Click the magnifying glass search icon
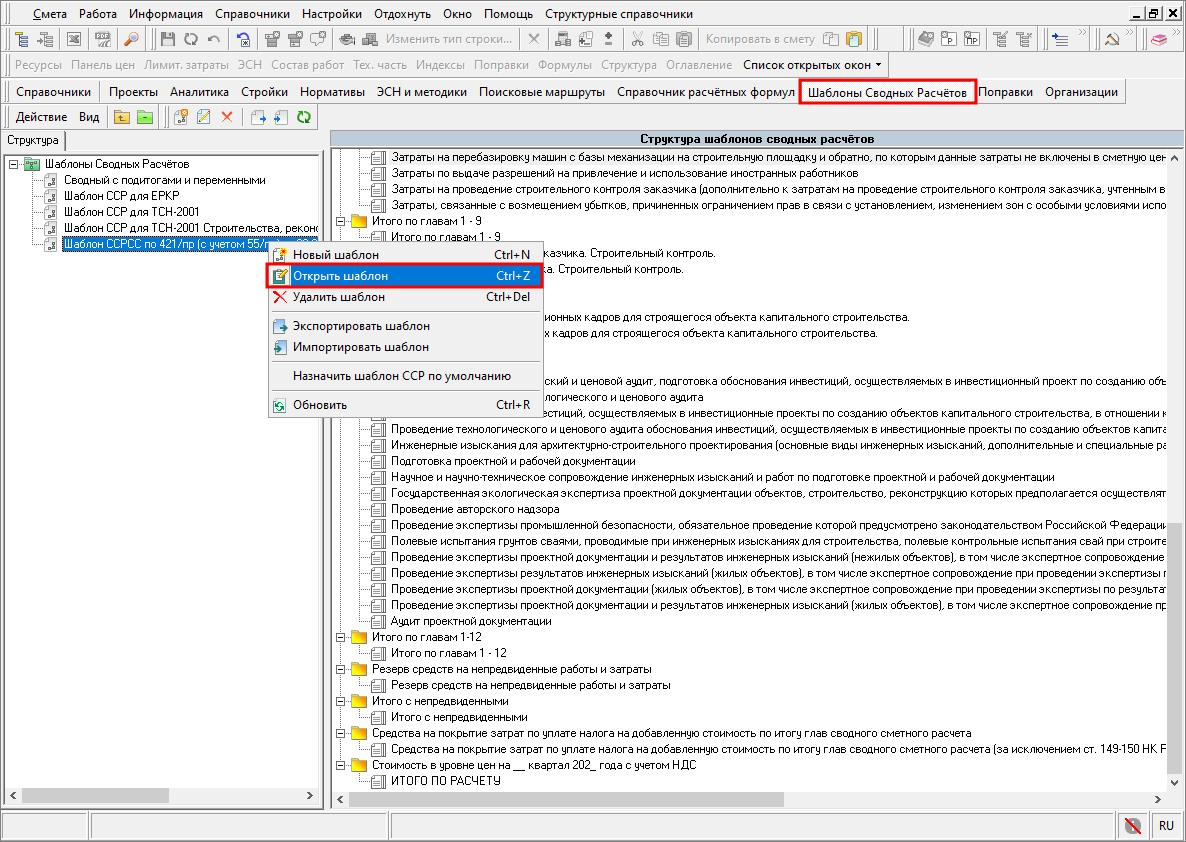 (x=131, y=40)
